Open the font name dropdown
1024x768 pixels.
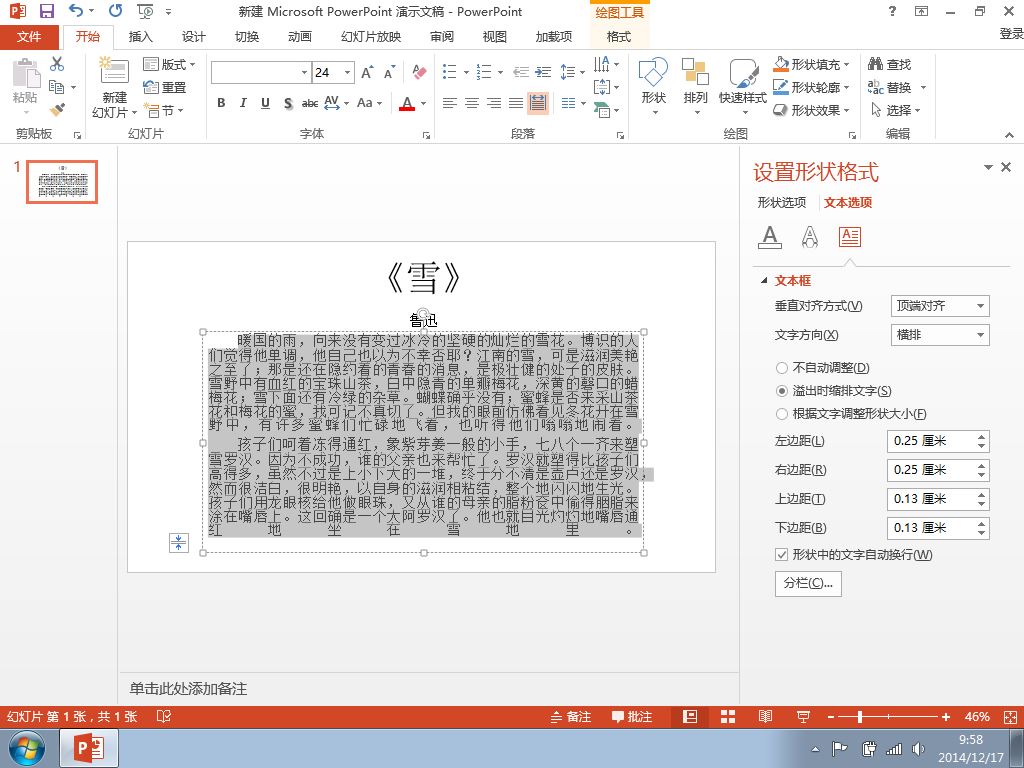(x=304, y=72)
